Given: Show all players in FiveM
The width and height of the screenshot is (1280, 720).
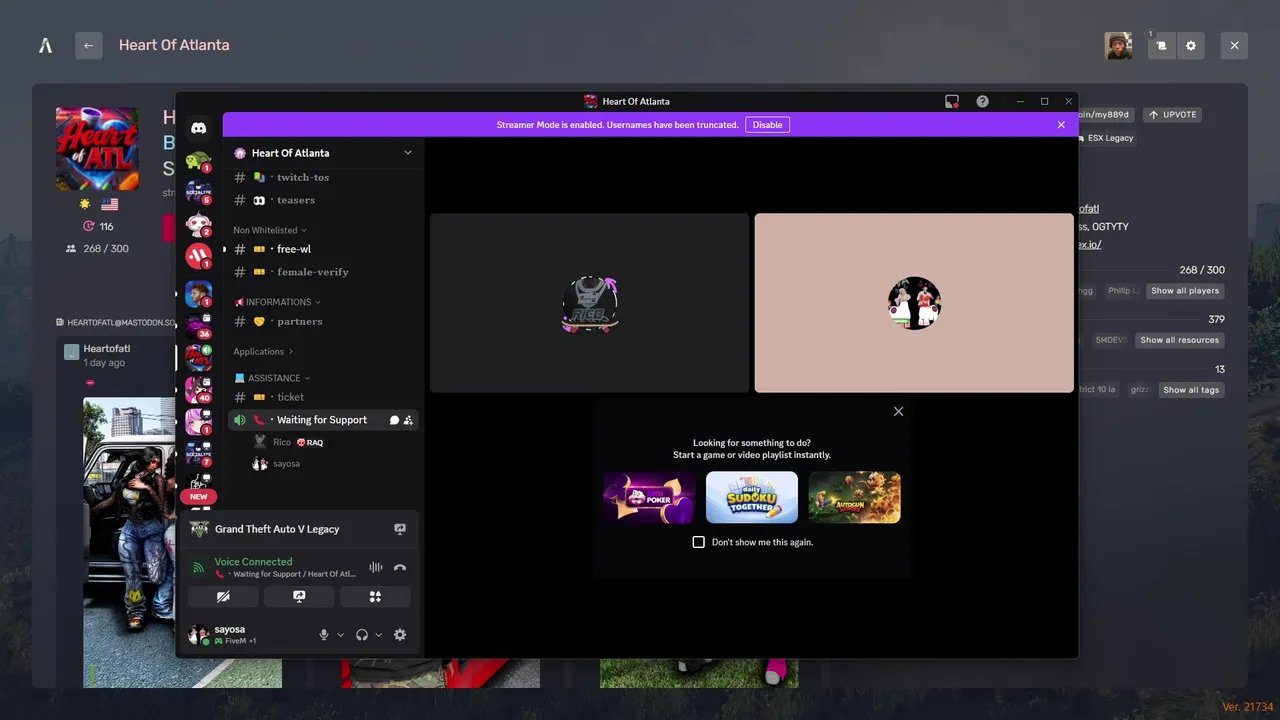Looking at the screenshot, I should tap(1185, 291).
